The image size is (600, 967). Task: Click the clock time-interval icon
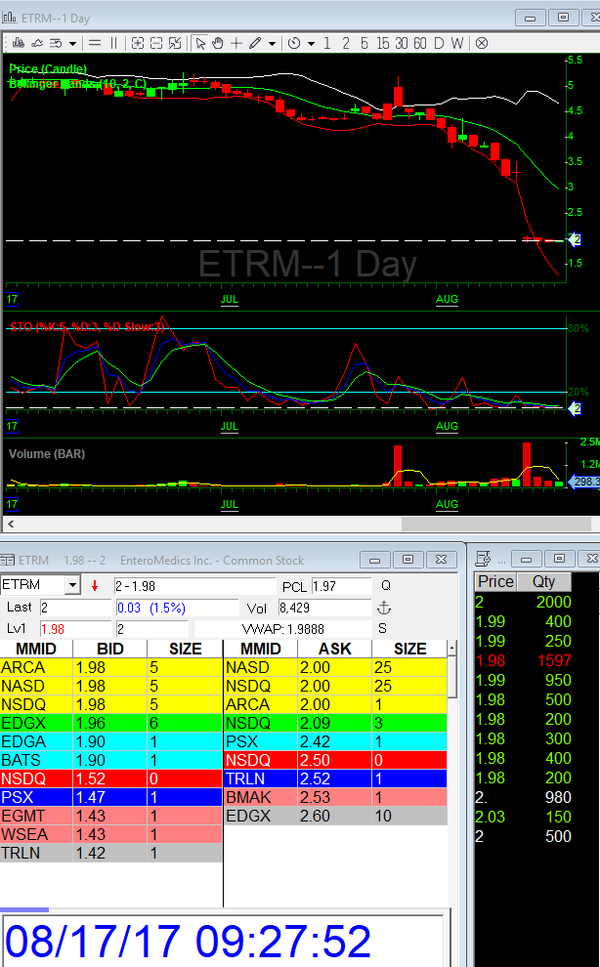click(x=294, y=43)
